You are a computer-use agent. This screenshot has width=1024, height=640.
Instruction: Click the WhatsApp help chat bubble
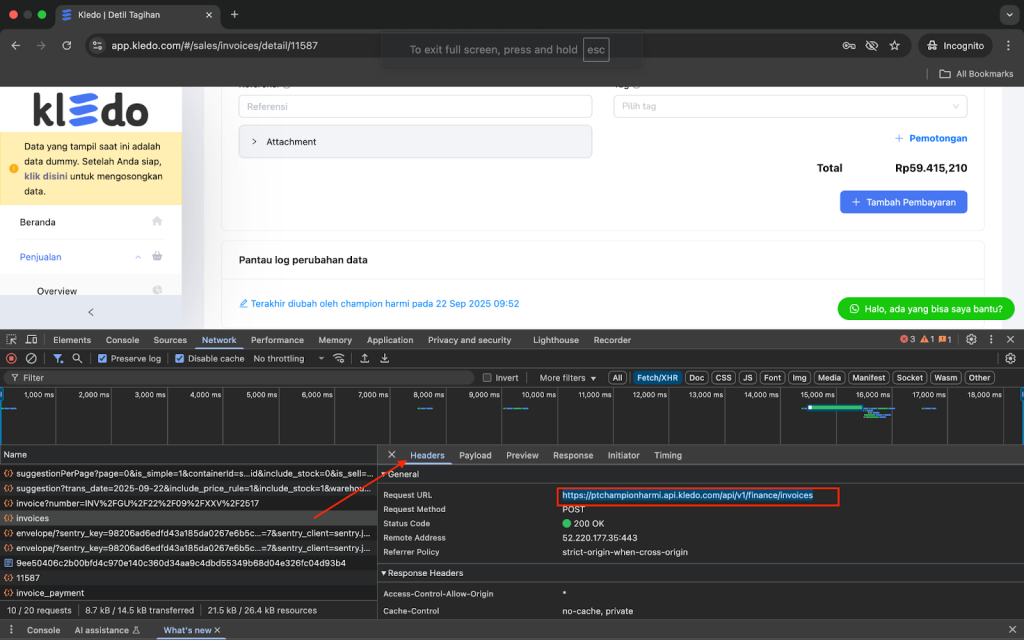click(925, 309)
